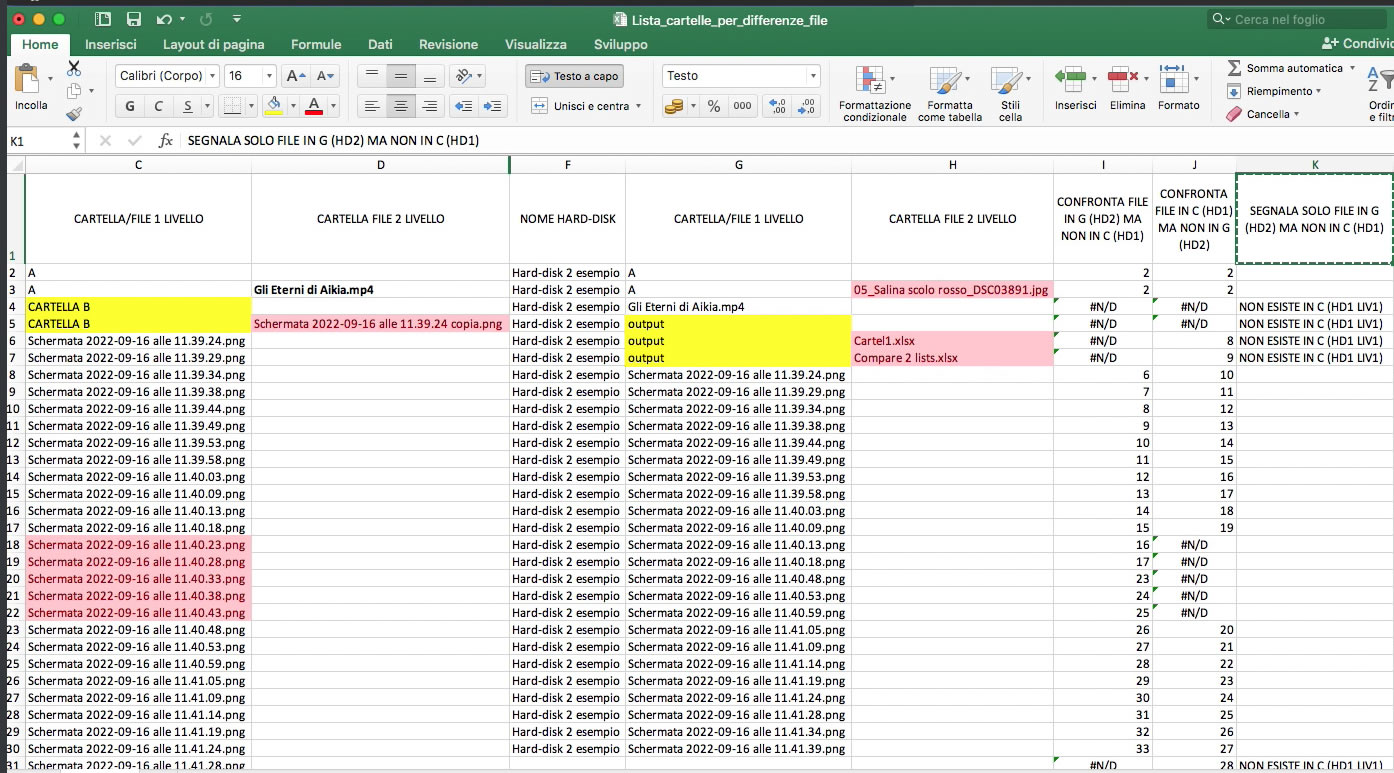This screenshot has height=773, width=1394.
Task: Expand the underline style dropdown arrow
Action: point(207,106)
